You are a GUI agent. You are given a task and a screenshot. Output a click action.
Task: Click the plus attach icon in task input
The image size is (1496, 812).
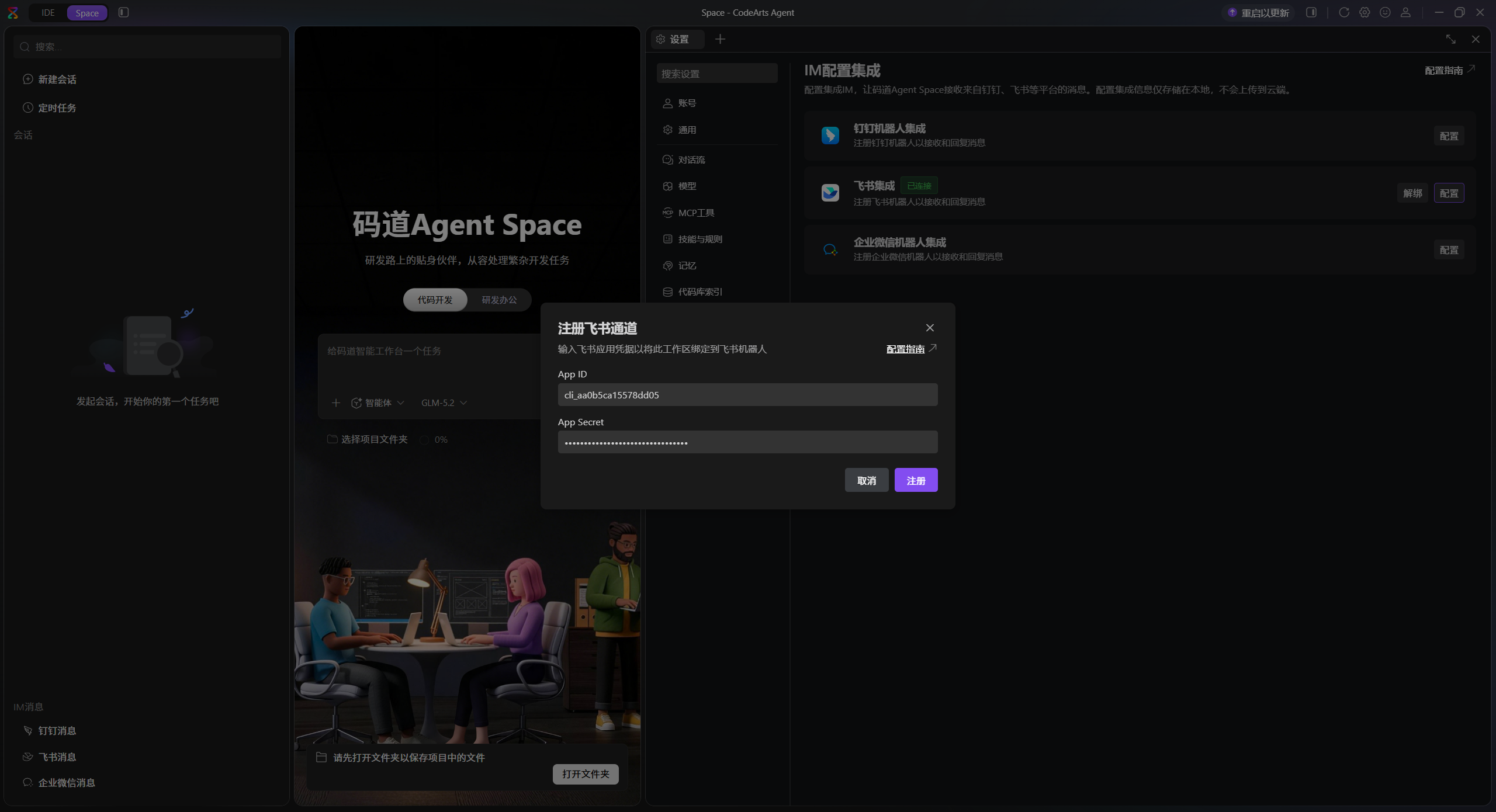tap(336, 402)
